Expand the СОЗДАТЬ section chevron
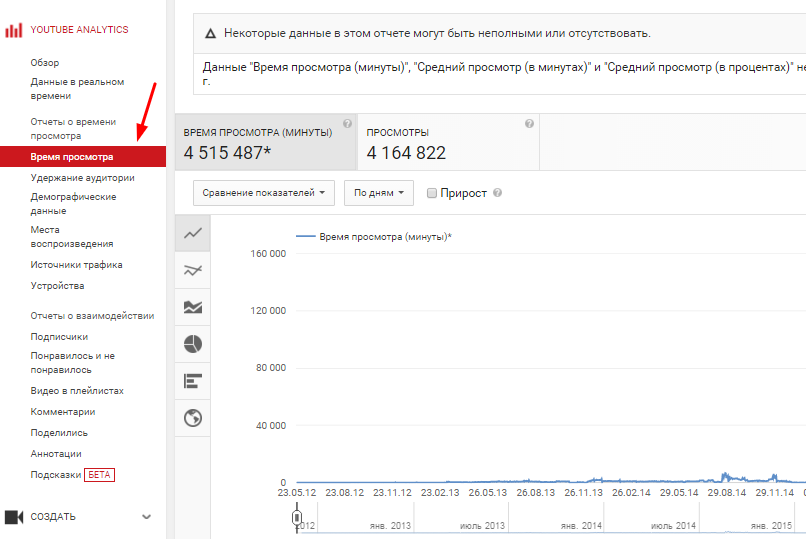This screenshot has height=539, width=806. (146, 517)
